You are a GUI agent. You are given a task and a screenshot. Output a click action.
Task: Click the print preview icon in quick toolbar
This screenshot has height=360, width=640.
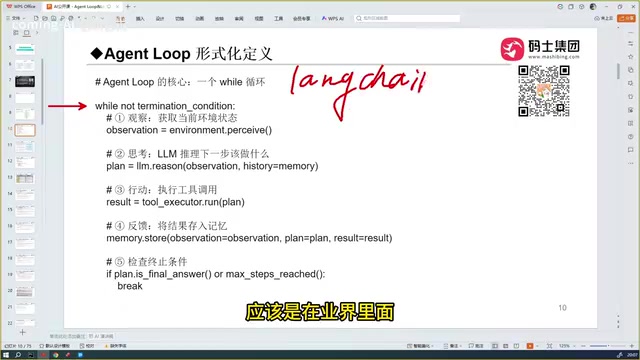pyautogui.click(x=62, y=18)
